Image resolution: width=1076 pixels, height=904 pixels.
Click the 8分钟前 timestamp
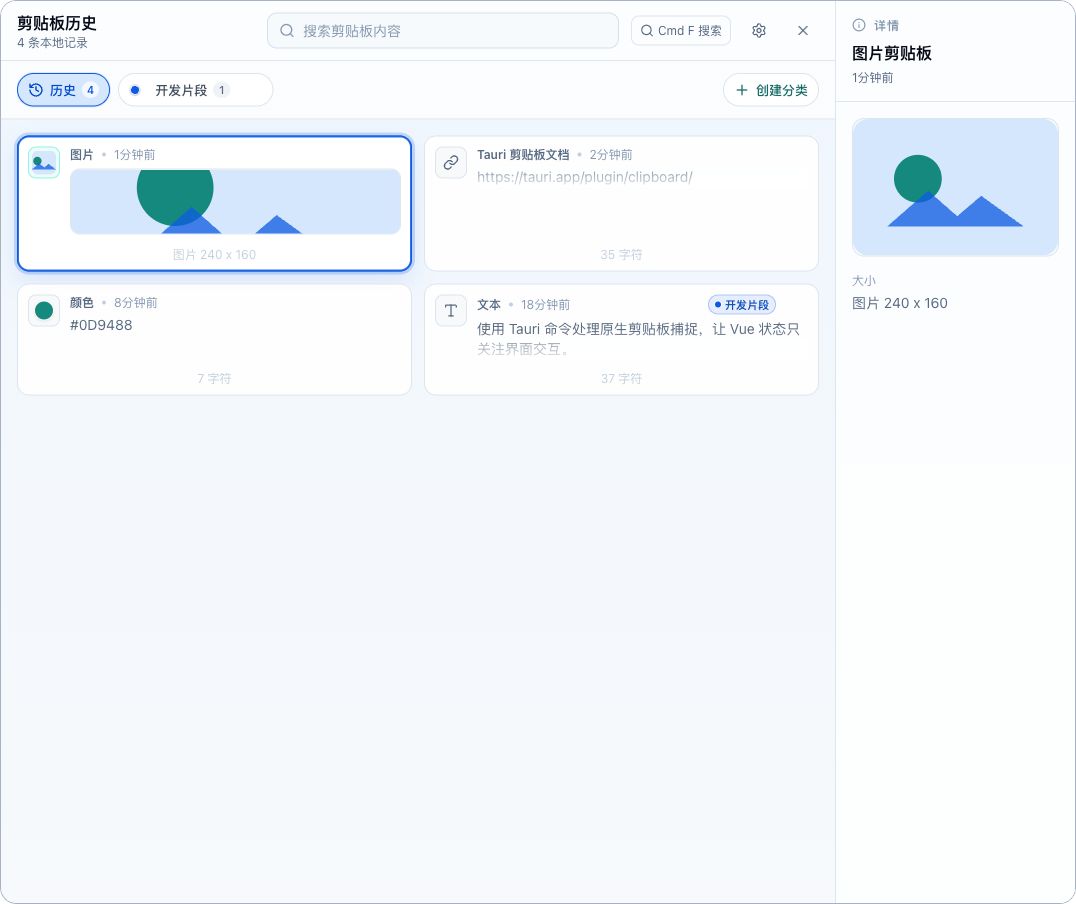[135, 303]
